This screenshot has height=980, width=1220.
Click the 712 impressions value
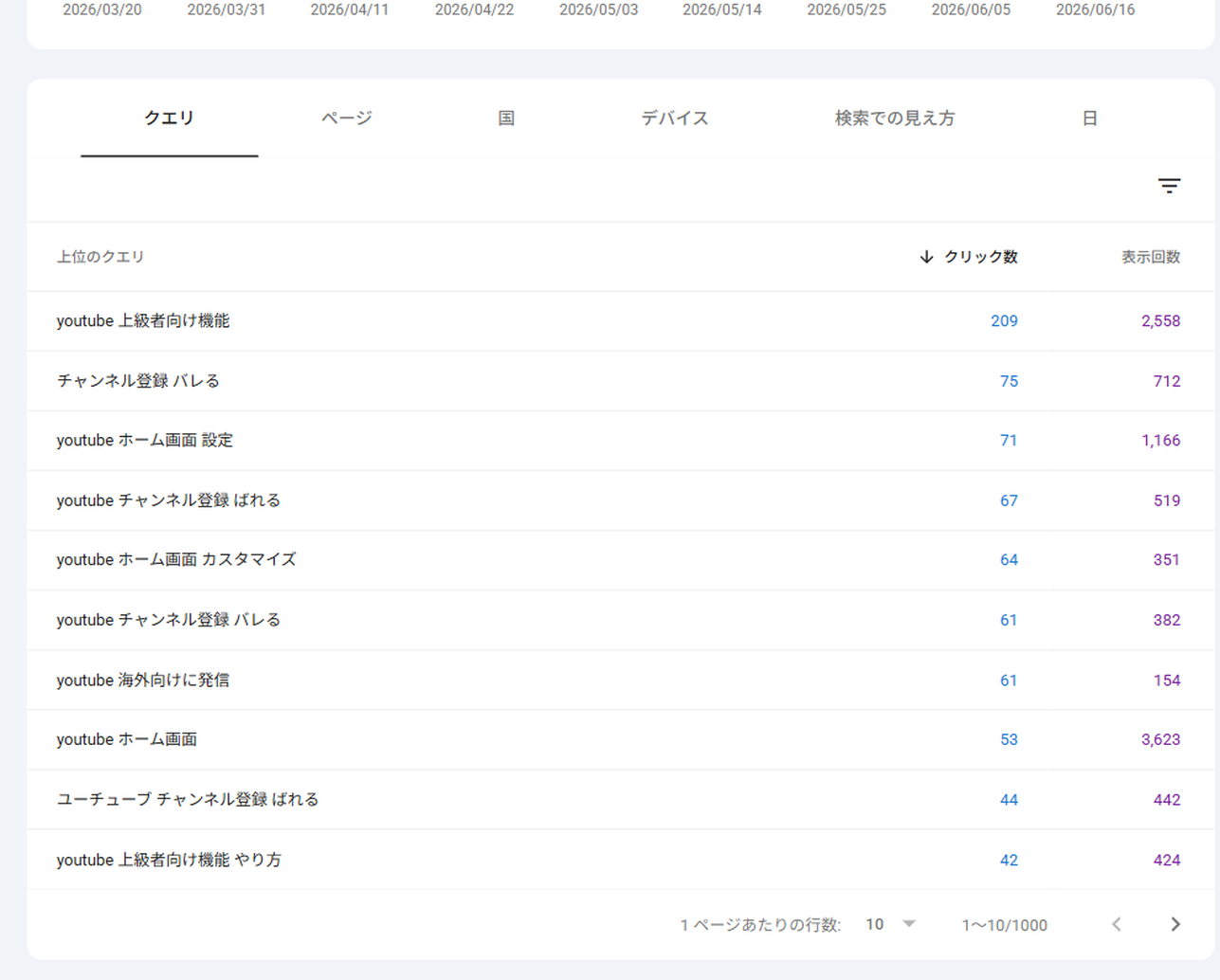[1167, 381]
